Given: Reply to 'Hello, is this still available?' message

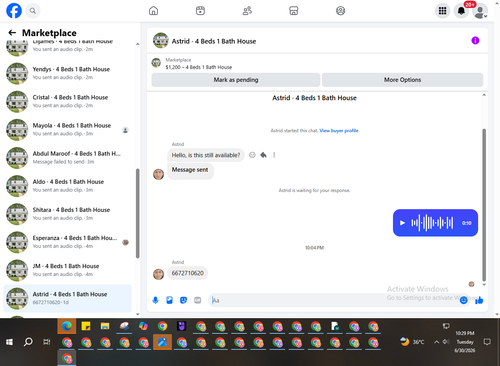Looking at the screenshot, I should coord(263,155).
